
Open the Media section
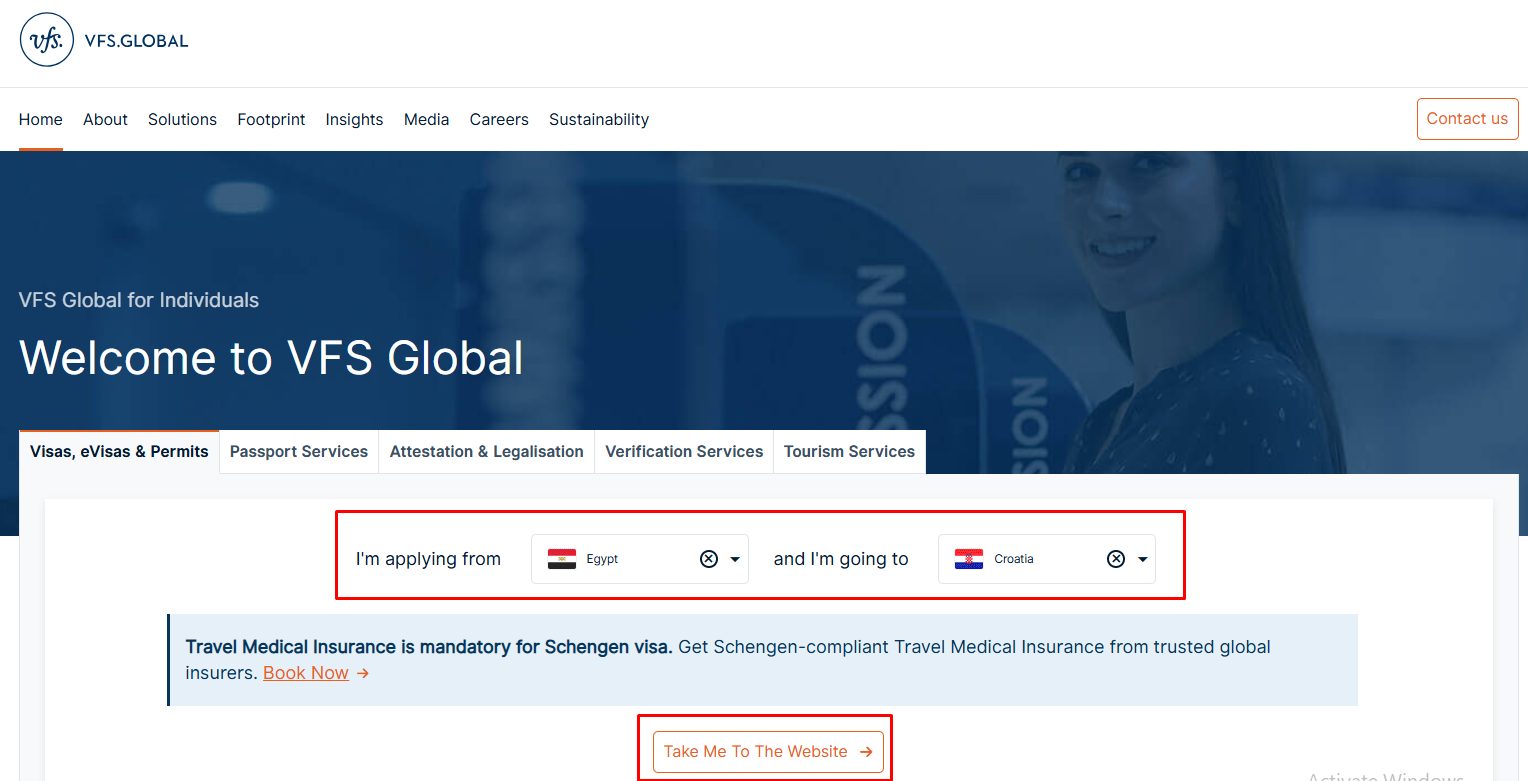[x=426, y=119]
